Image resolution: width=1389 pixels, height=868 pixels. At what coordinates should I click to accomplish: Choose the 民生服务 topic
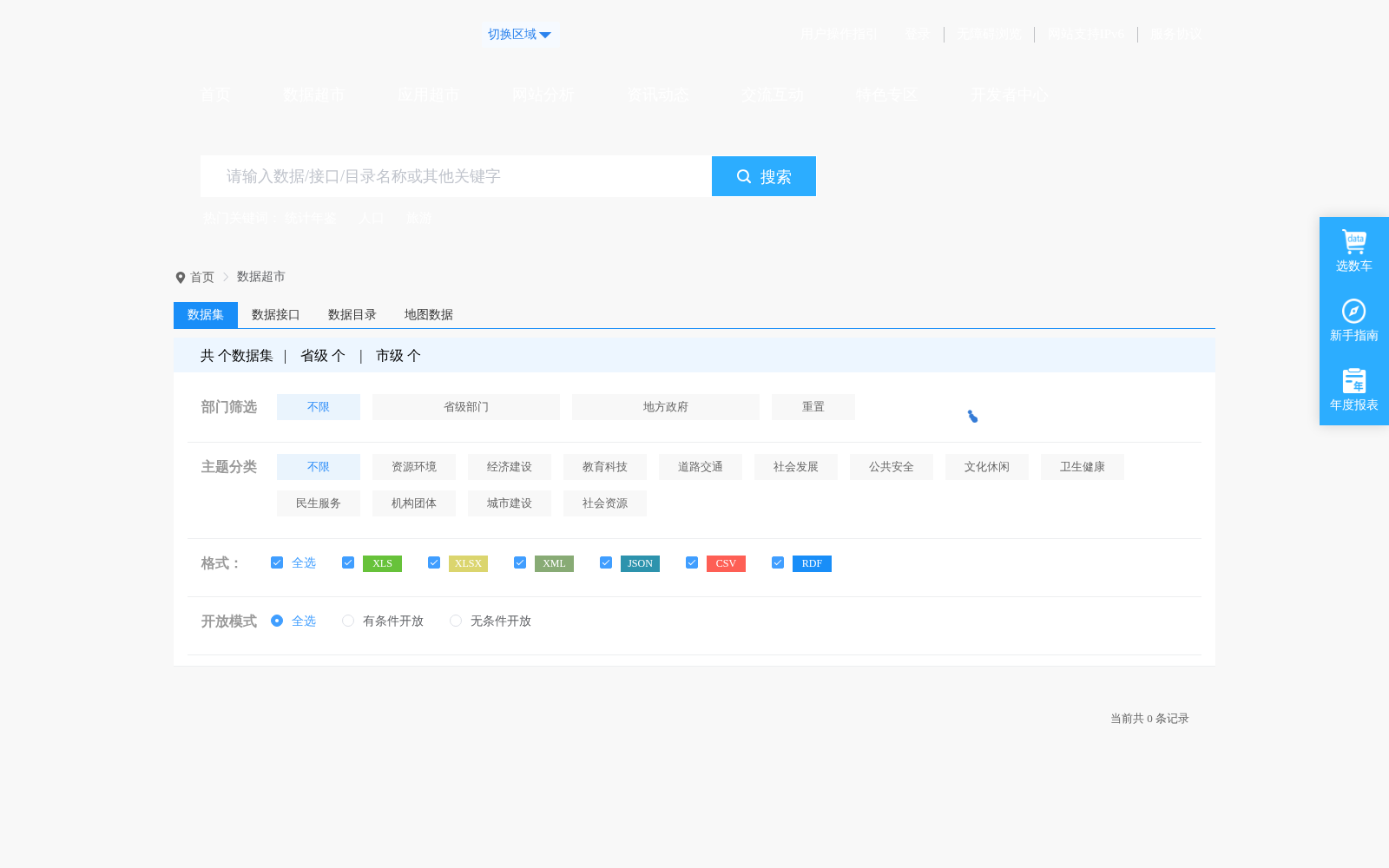pos(319,503)
